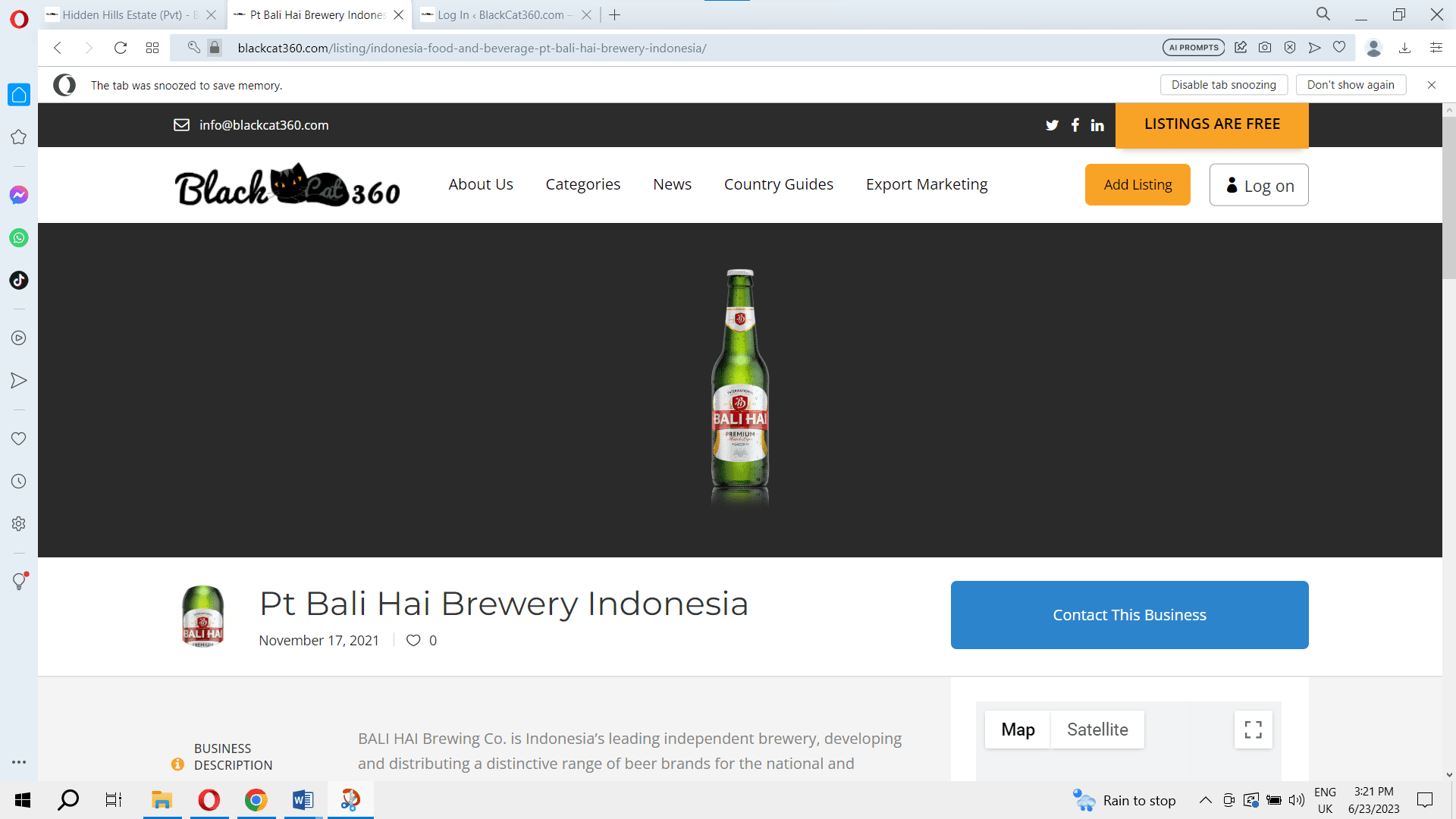This screenshot has height=819, width=1456.
Task: Open Messenger in the sidebar
Action: coord(19,195)
